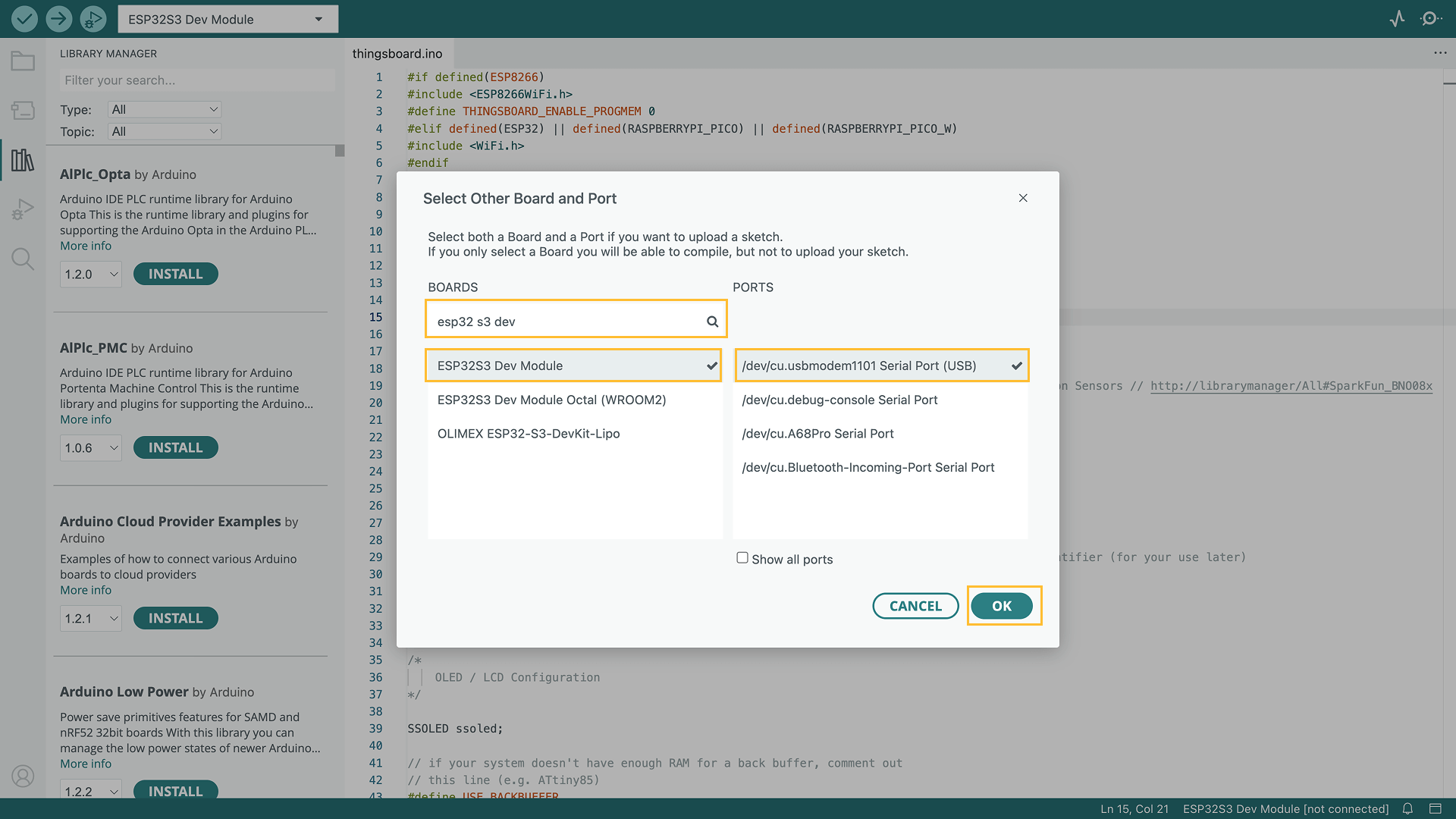Open the AlPlc_Opta version 1.2.0 dropdown
This screenshot has height=819, width=1456.
click(x=91, y=275)
